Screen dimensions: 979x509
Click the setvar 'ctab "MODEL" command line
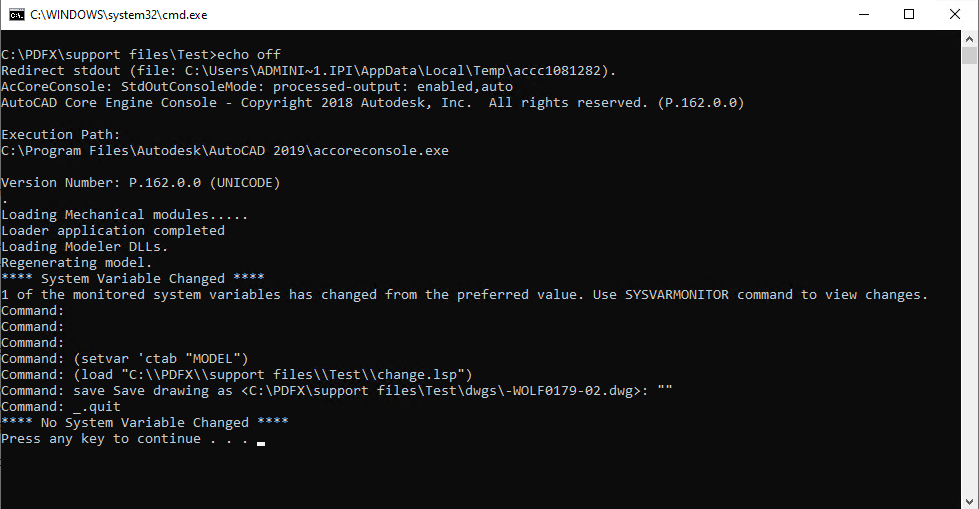pos(160,358)
